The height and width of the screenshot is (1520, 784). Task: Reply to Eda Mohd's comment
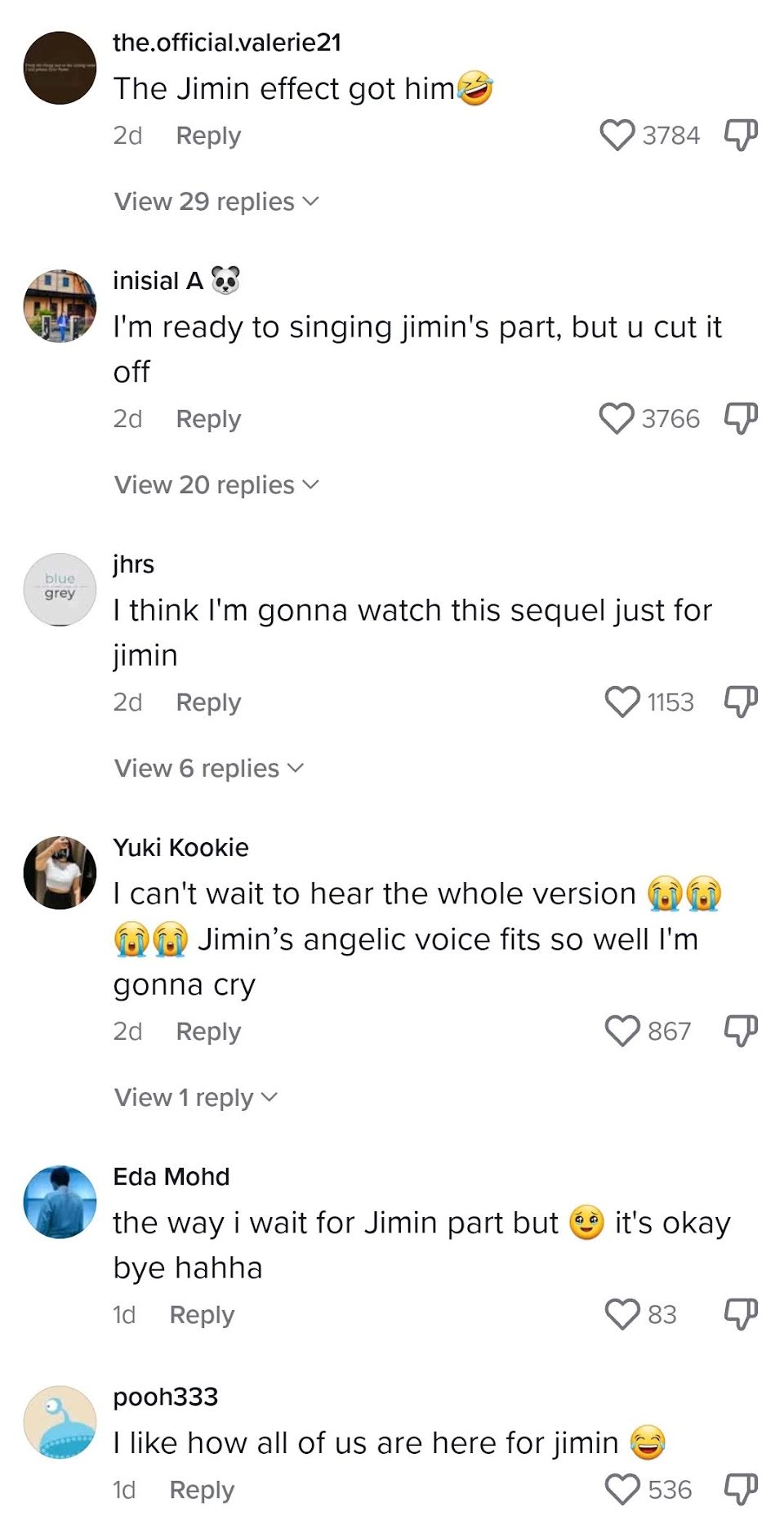[x=202, y=1315]
